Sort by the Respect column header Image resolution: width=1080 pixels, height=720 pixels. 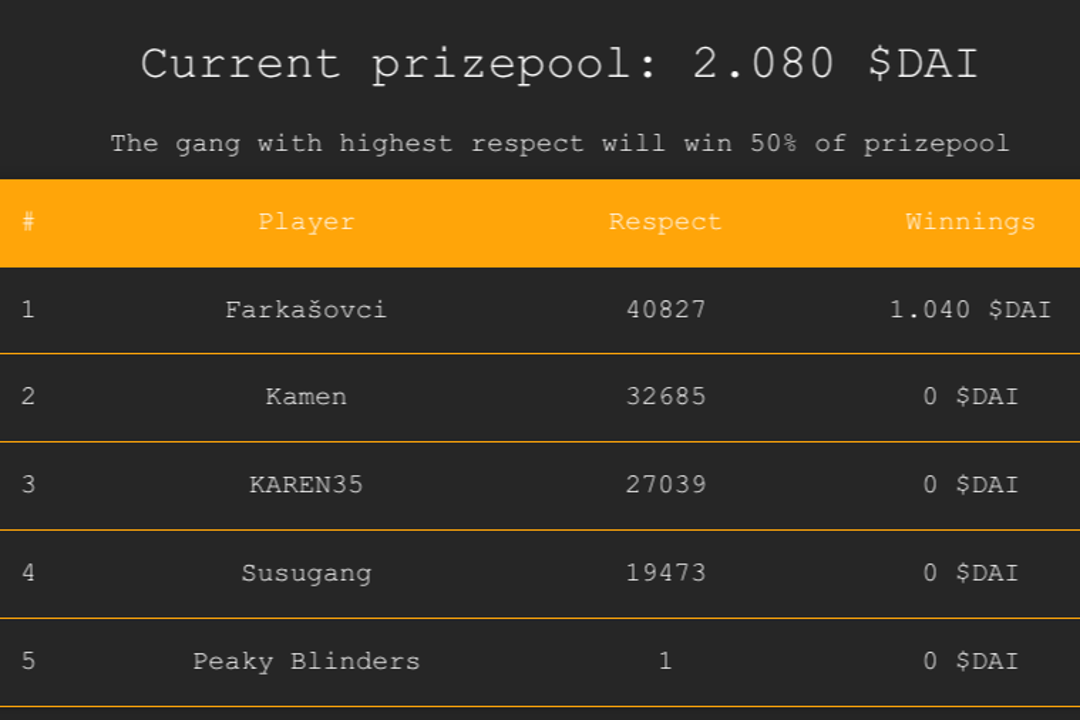(x=665, y=222)
